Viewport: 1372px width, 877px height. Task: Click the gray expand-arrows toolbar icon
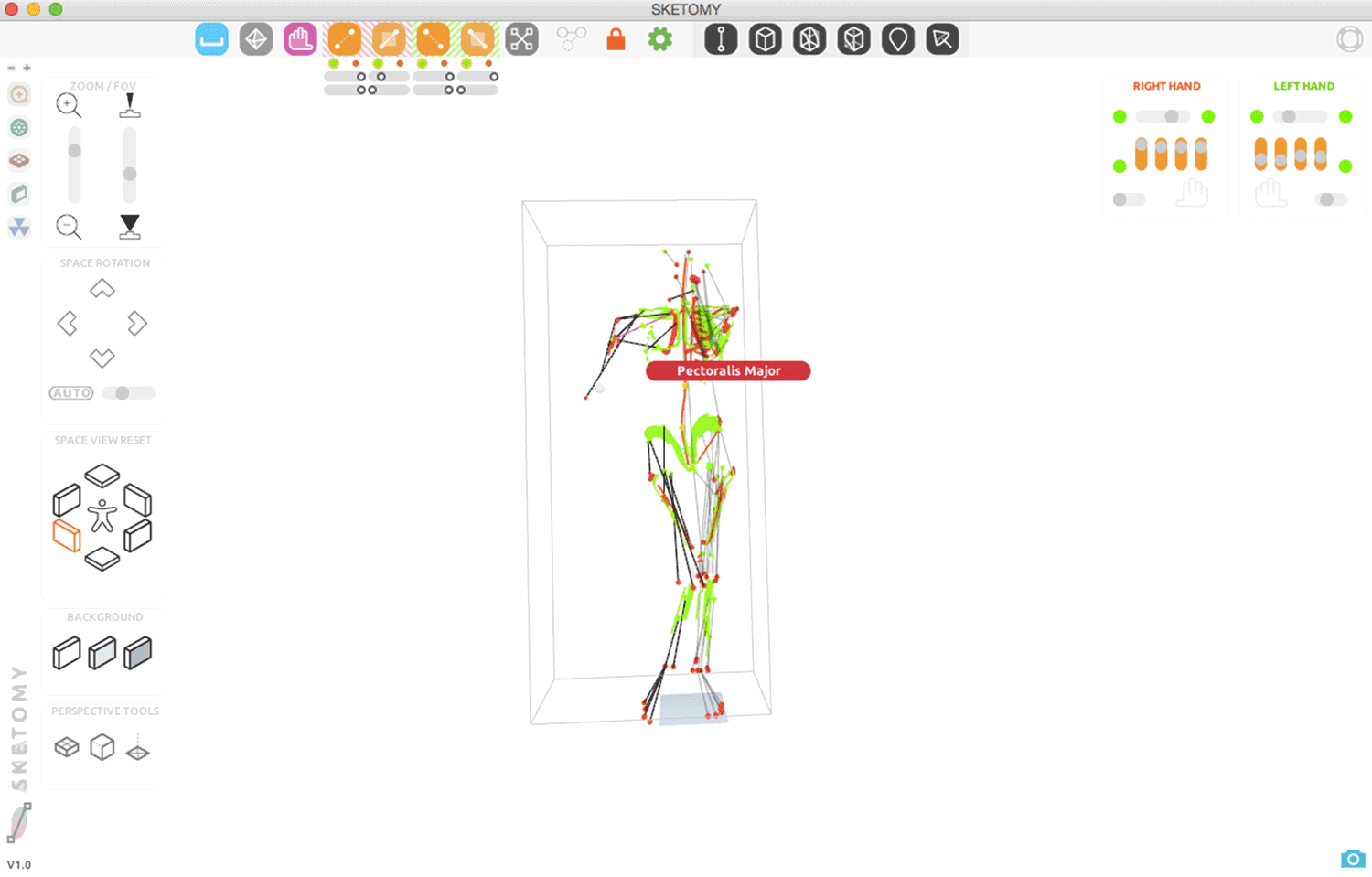click(521, 39)
